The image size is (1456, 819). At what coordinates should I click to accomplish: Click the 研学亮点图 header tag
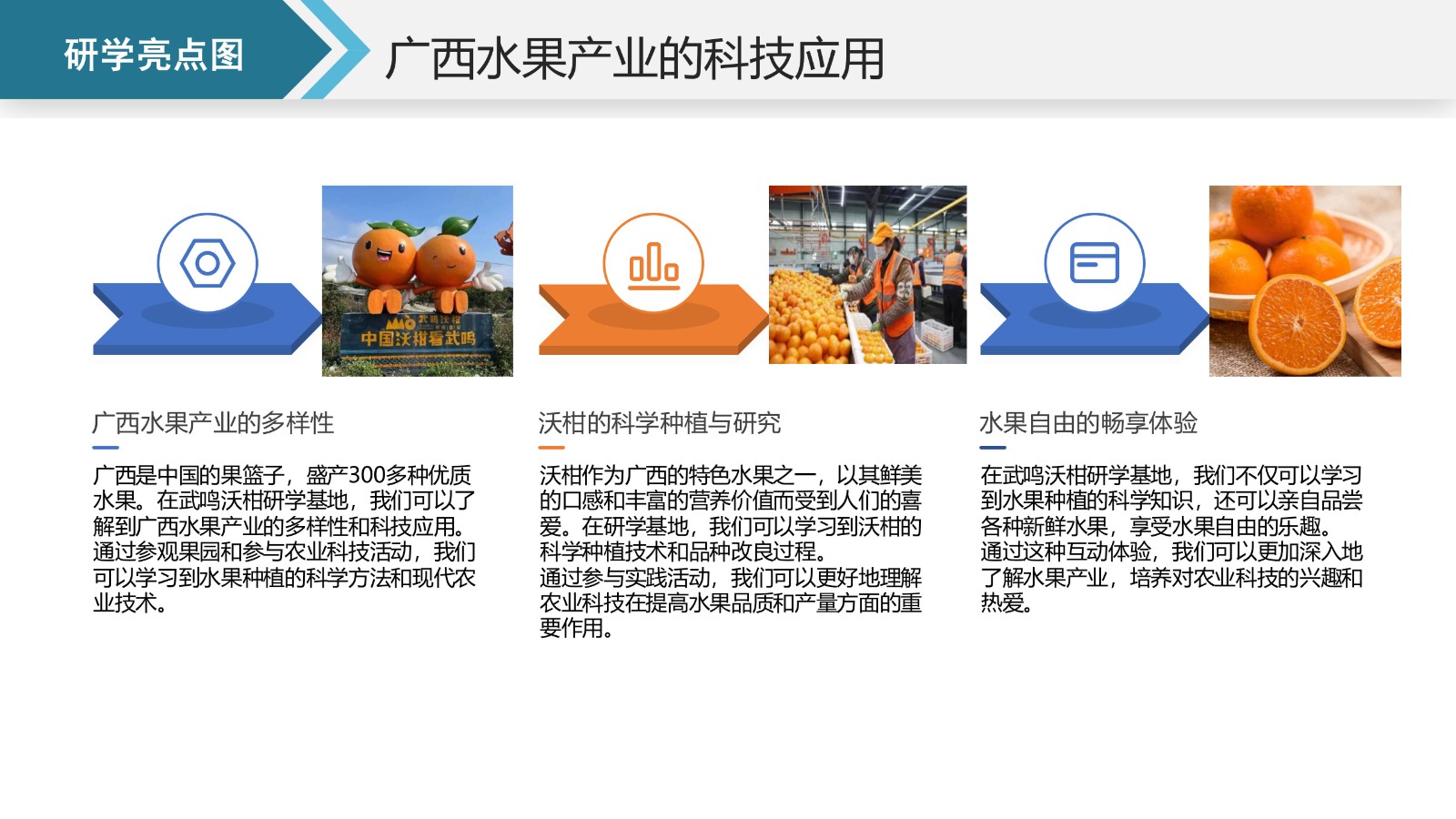point(155,55)
